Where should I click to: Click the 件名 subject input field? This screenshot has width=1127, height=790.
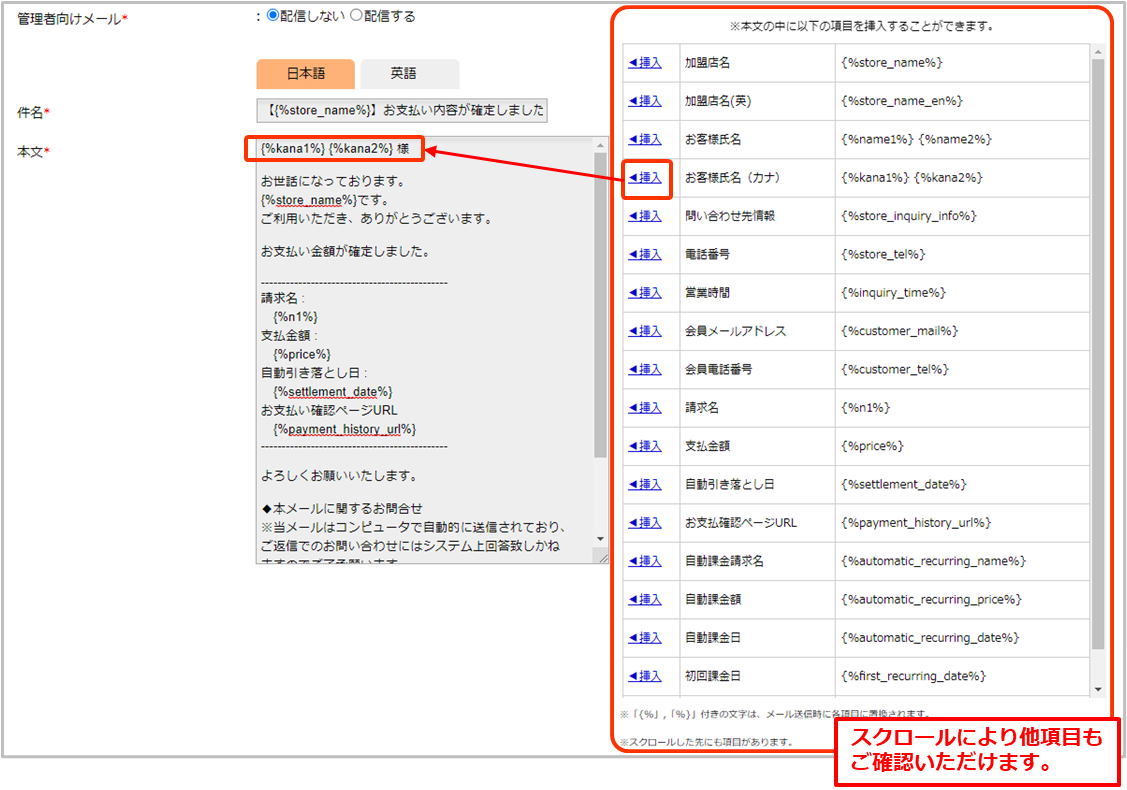[401, 110]
